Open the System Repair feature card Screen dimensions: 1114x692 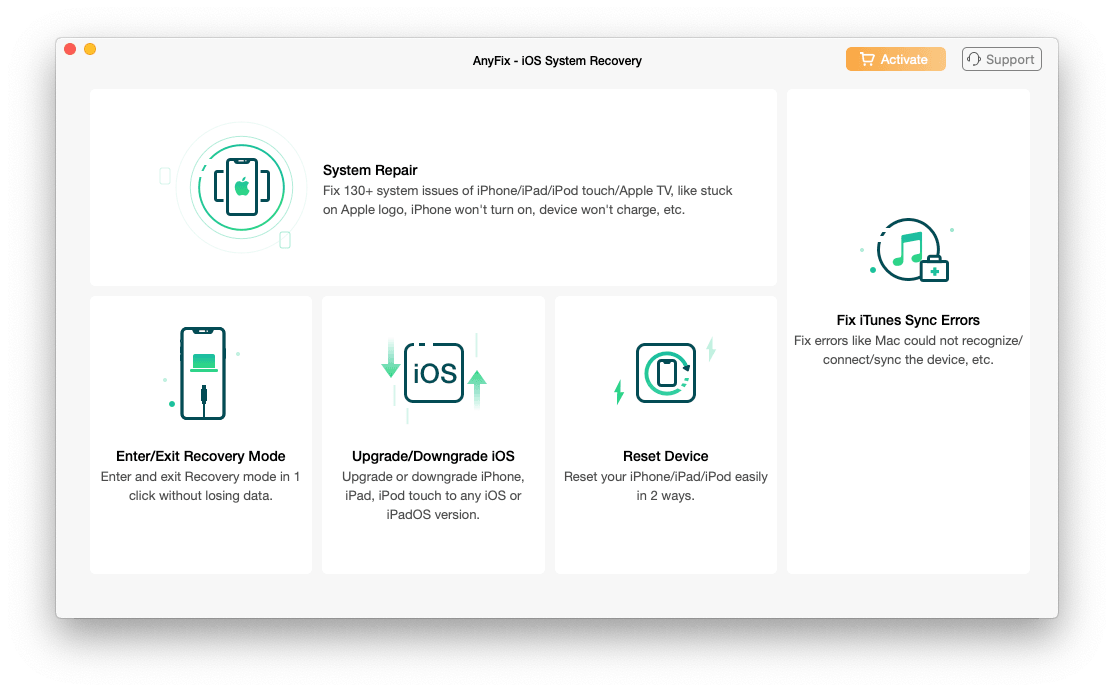433,187
